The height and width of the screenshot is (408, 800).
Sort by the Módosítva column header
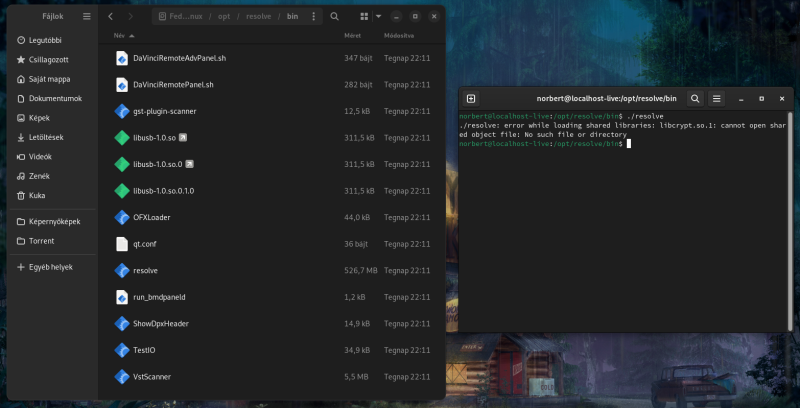pos(399,36)
